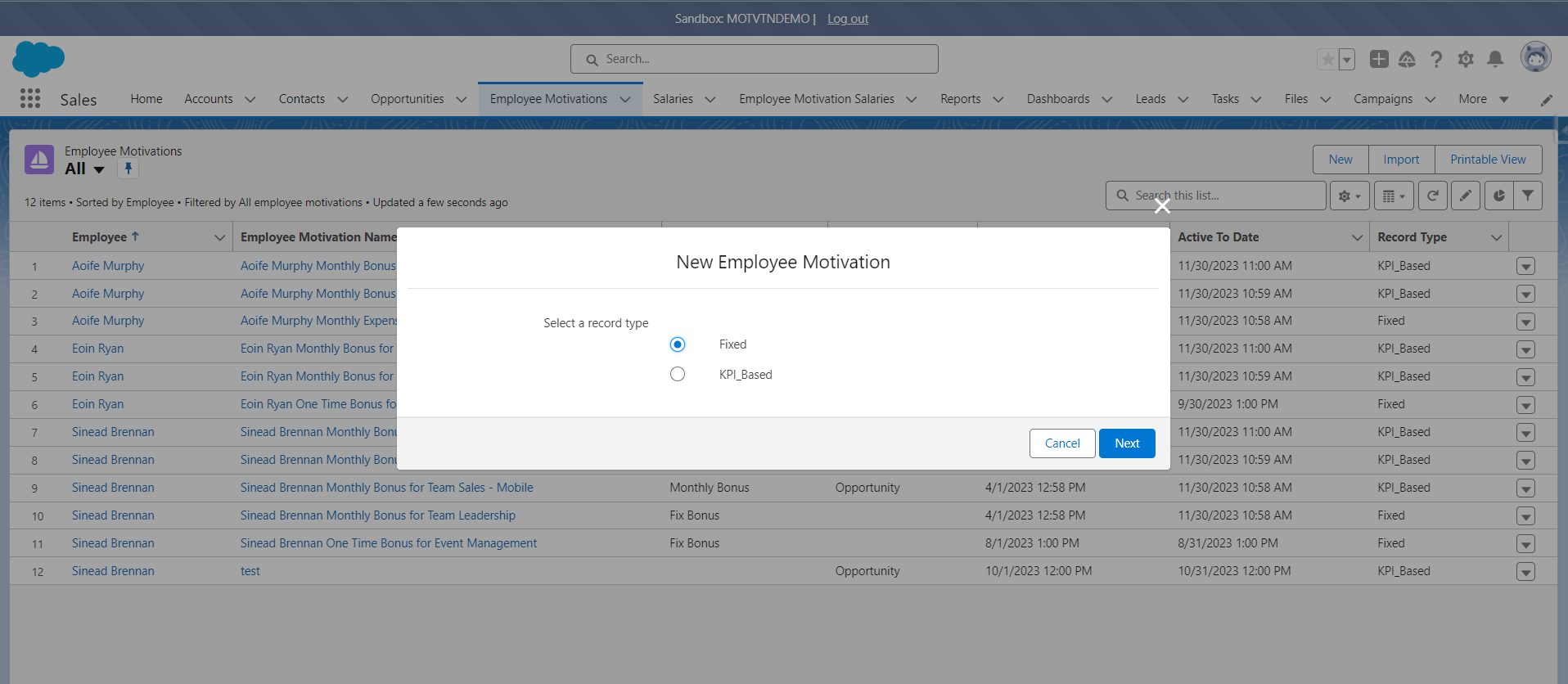Open the list filter funnel icon
Image resolution: width=1568 pixels, height=684 pixels.
(x=1528, y=196)
